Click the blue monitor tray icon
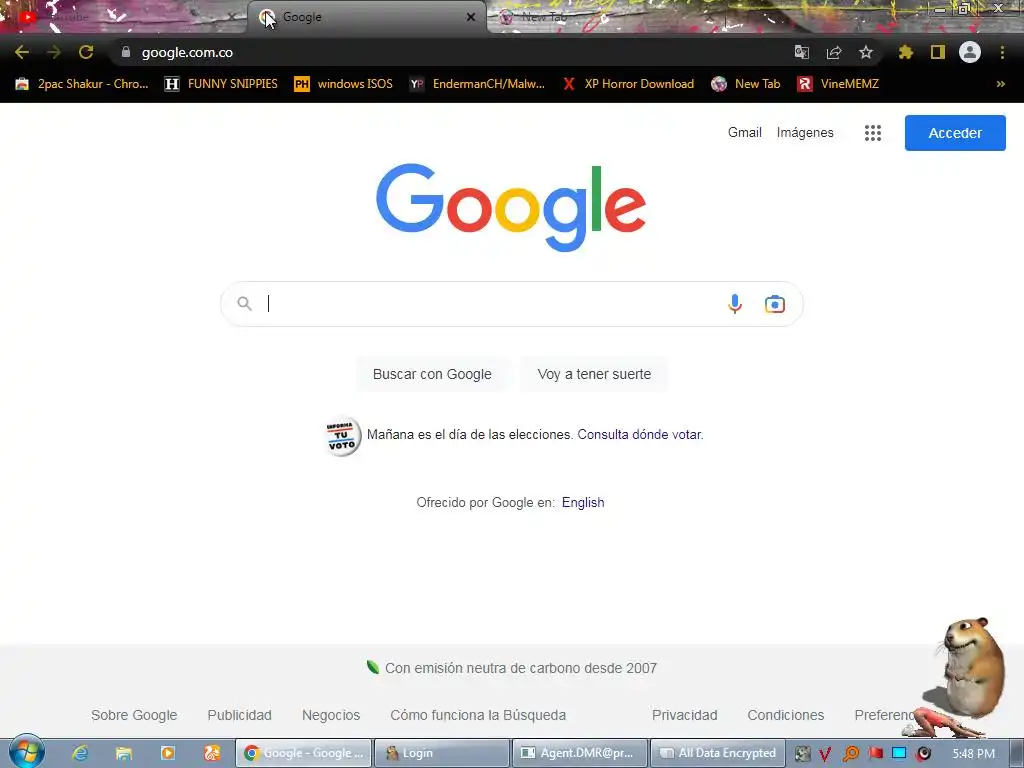 (899, 753)
